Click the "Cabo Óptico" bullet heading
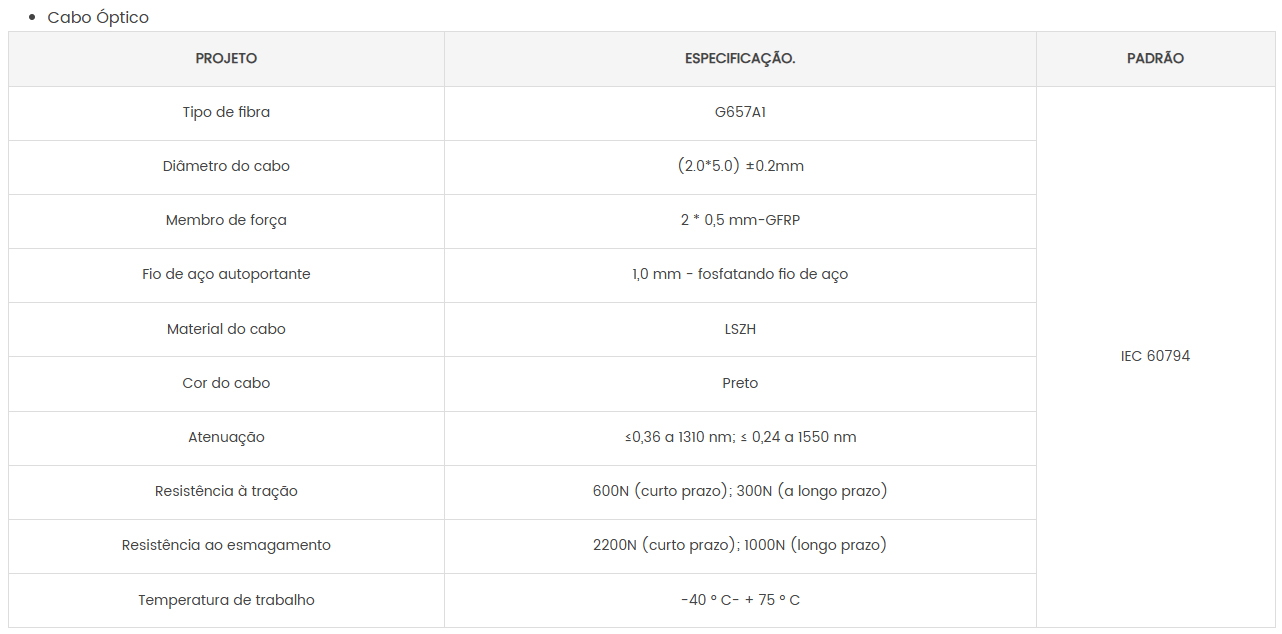 (x=98, y=18)
